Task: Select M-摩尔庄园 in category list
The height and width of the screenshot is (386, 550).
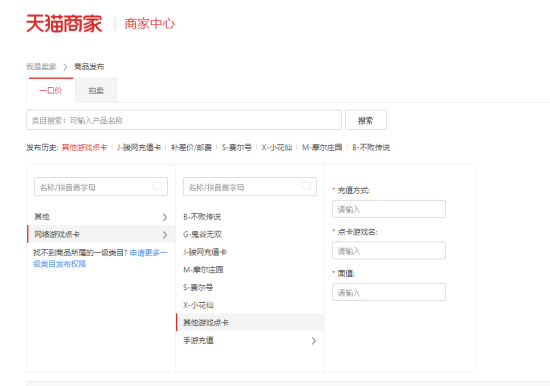Action: point(203,270)
